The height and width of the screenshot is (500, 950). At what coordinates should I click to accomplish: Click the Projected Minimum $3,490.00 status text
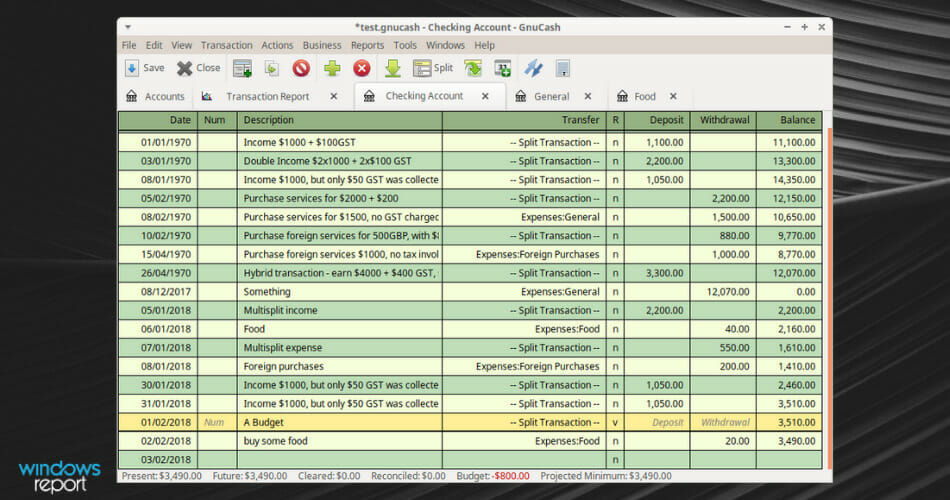point(606,476)
